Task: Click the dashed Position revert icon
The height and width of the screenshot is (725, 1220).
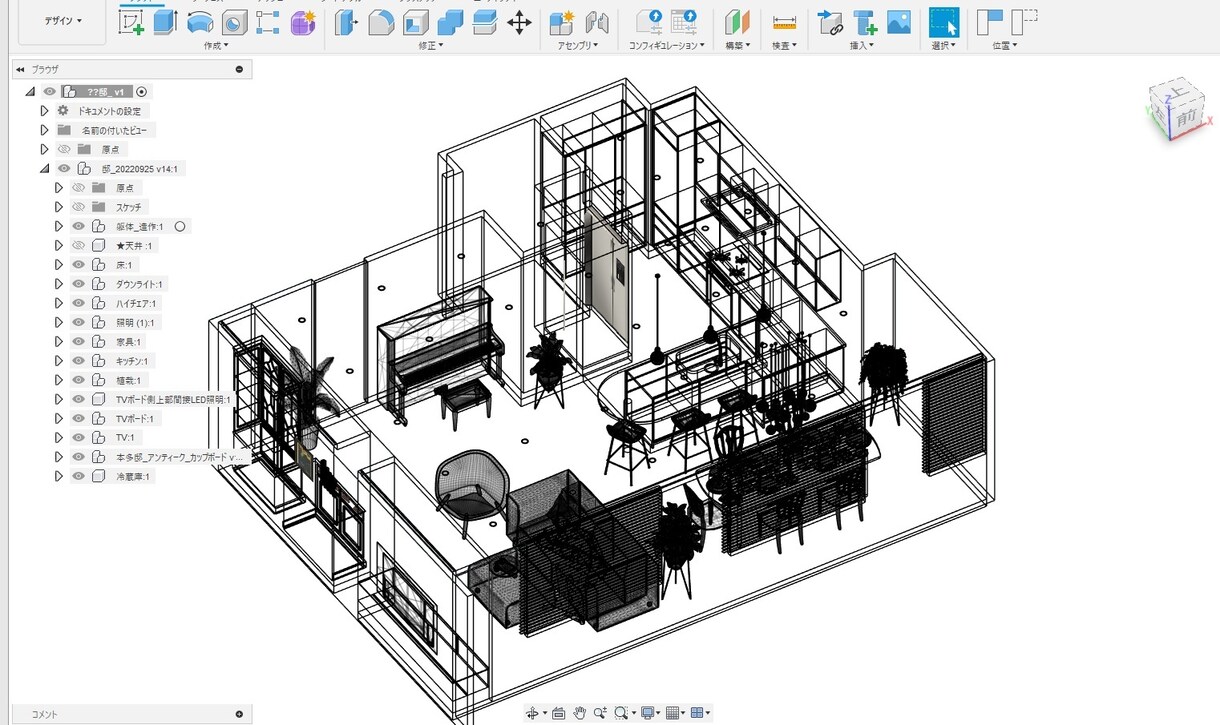Action: tap(1024, 22)
